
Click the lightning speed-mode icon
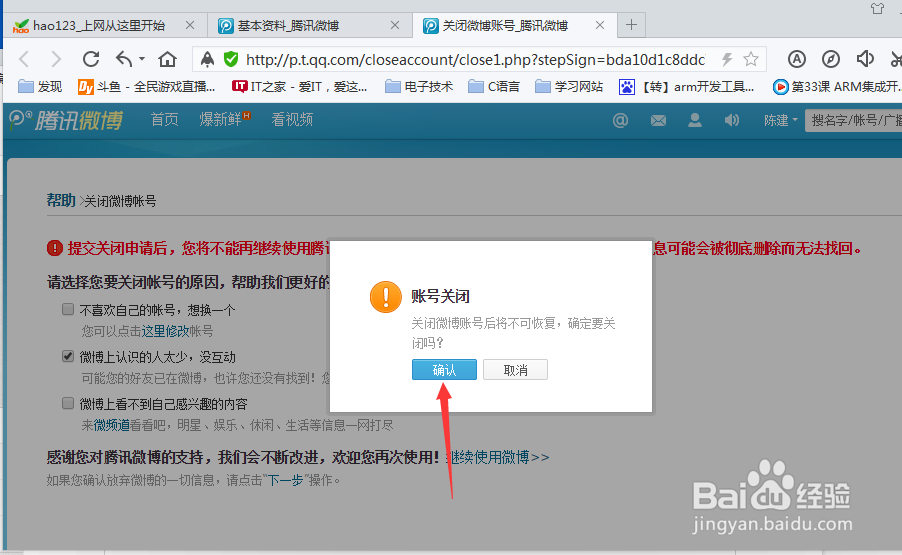click(x=727, y=59)
